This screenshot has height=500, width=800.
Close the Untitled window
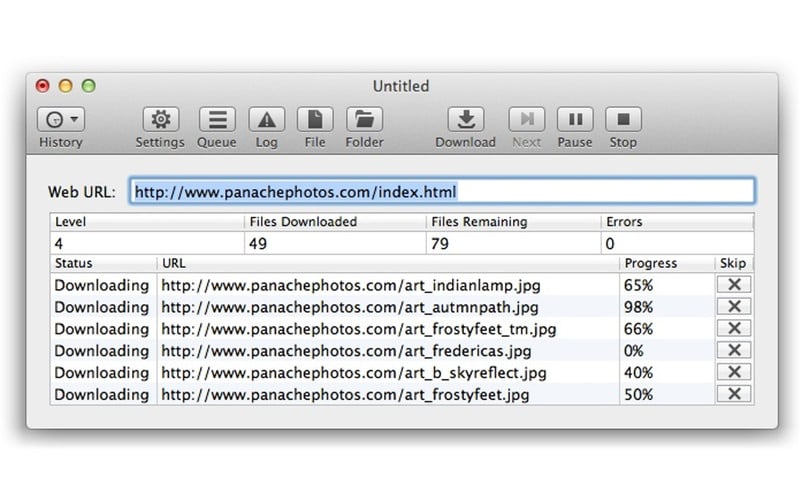coord(42,86)
